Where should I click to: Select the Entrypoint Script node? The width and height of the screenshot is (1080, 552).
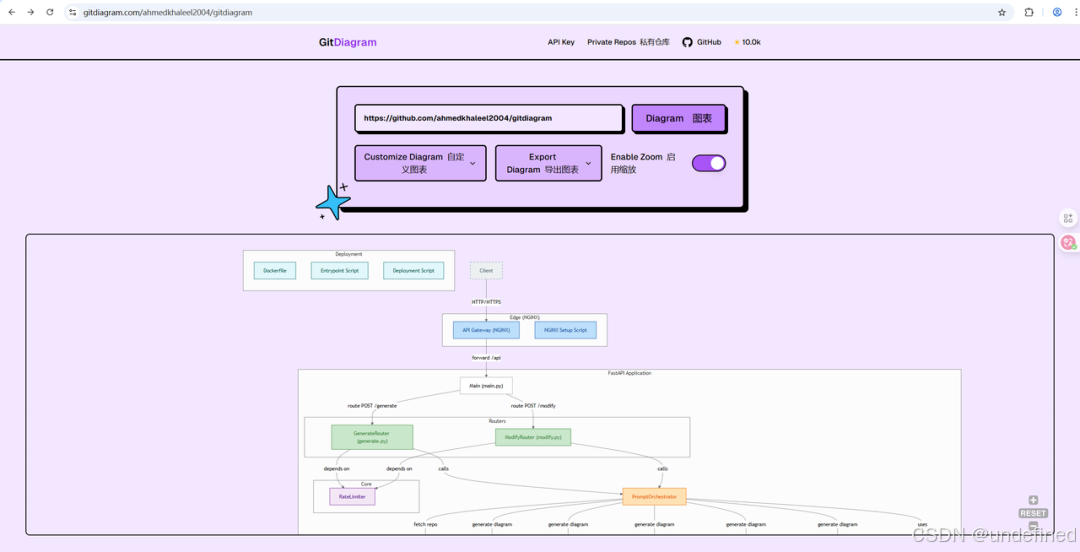pos(340,271)
